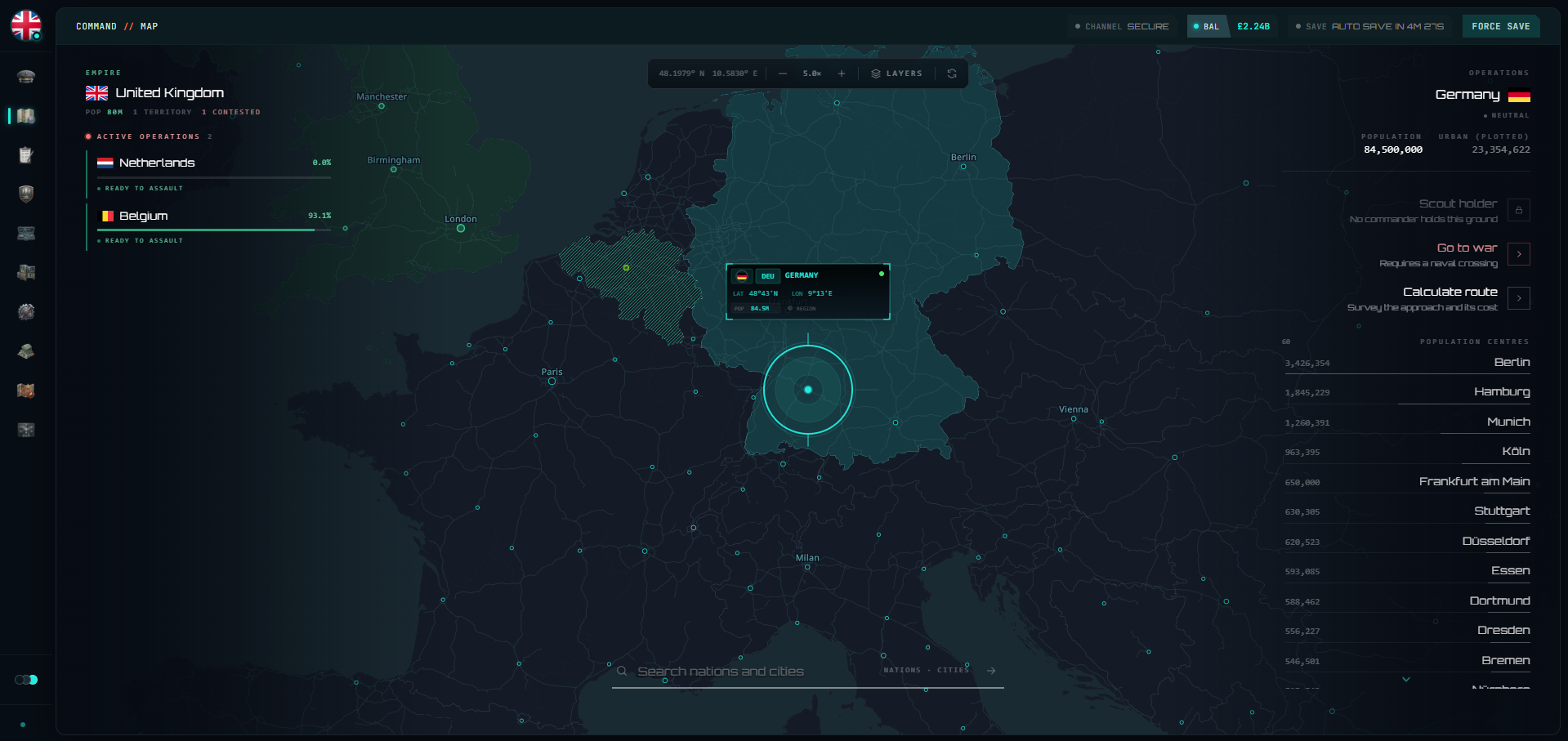Open Go to war chevron
The image size is (1568, 741).
[1519, 254]
